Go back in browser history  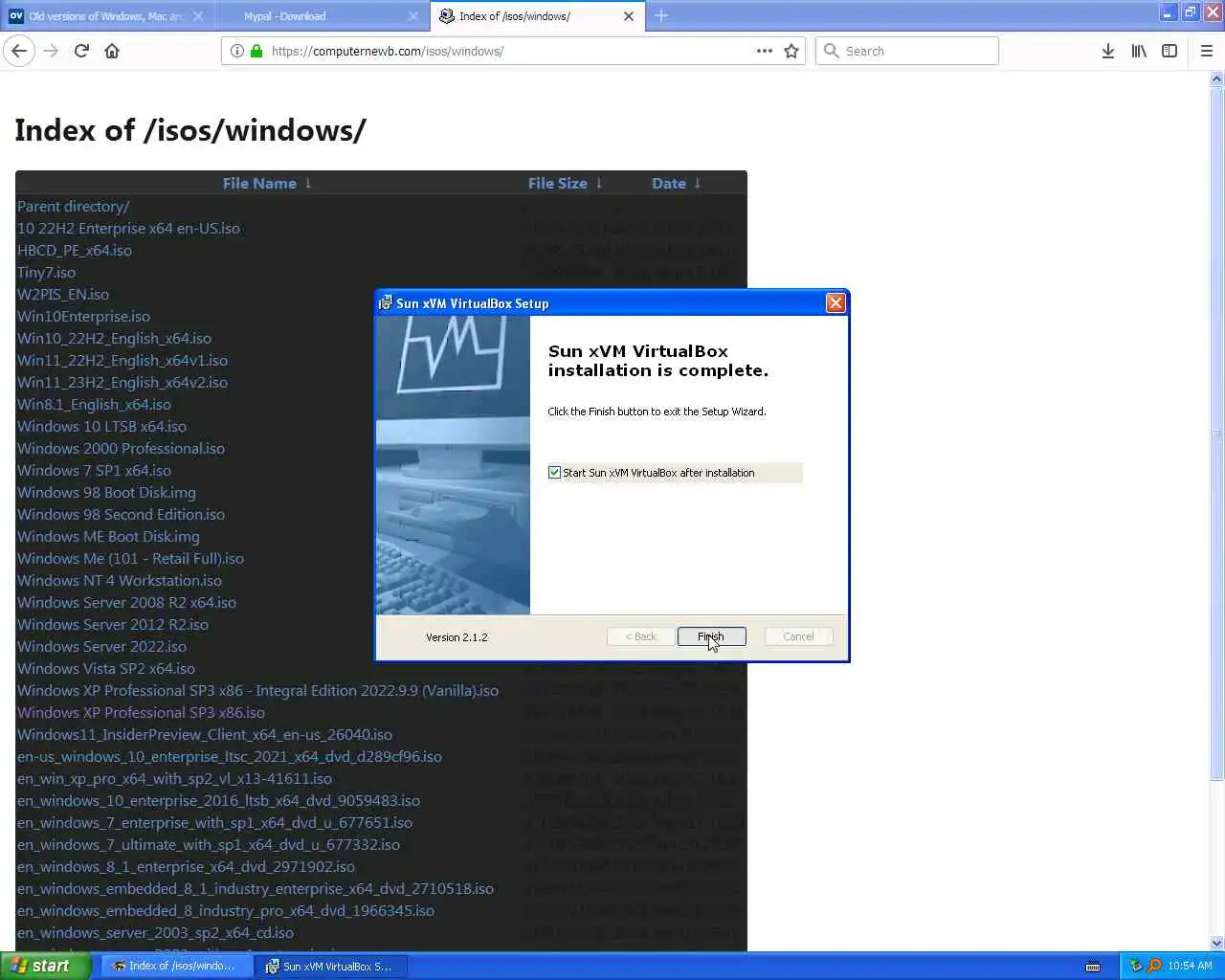19,51
